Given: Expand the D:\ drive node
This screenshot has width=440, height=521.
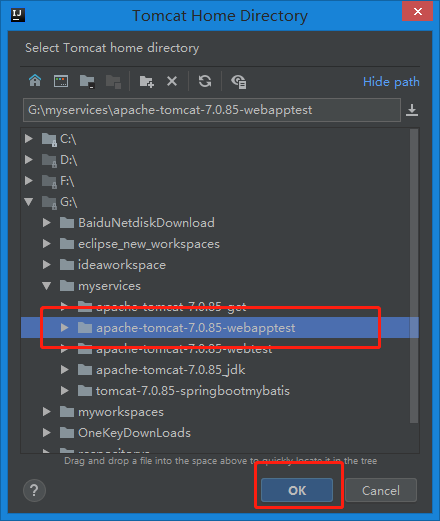Looking at the screenshot, I should (29, 160).
